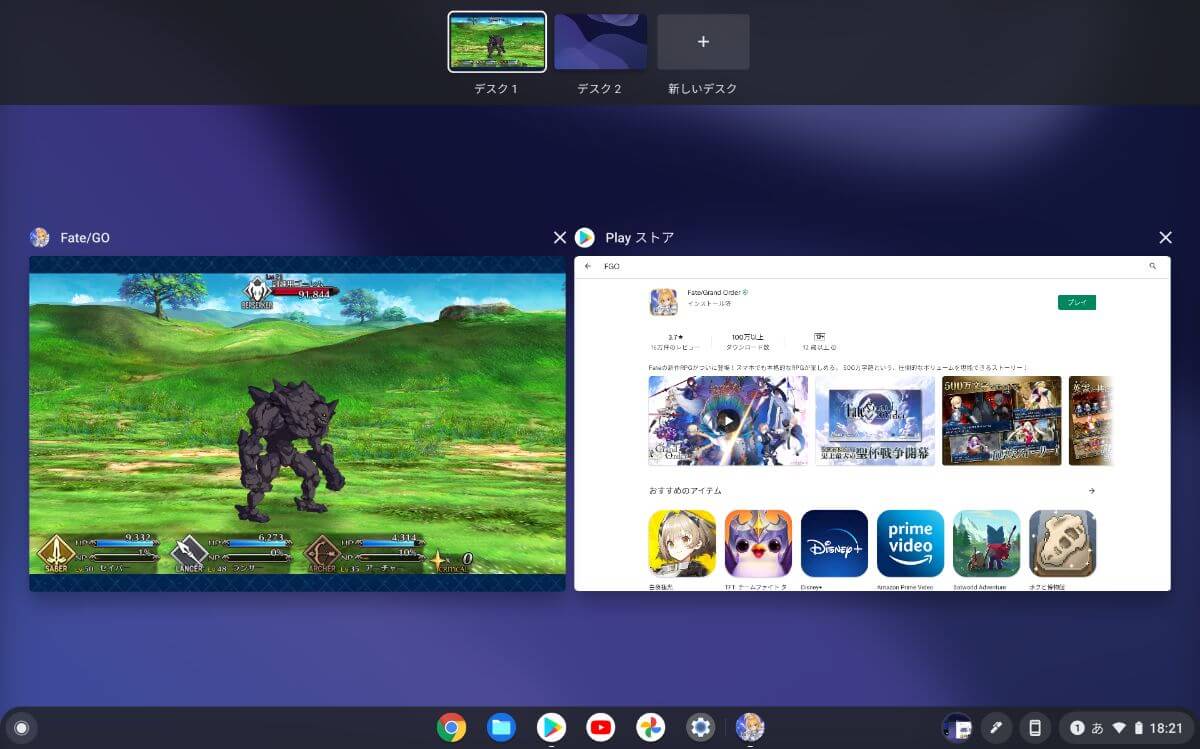1200x749 pixels.
Task: Click the golem enemy in Fate/GO
Action: point(290,449)
